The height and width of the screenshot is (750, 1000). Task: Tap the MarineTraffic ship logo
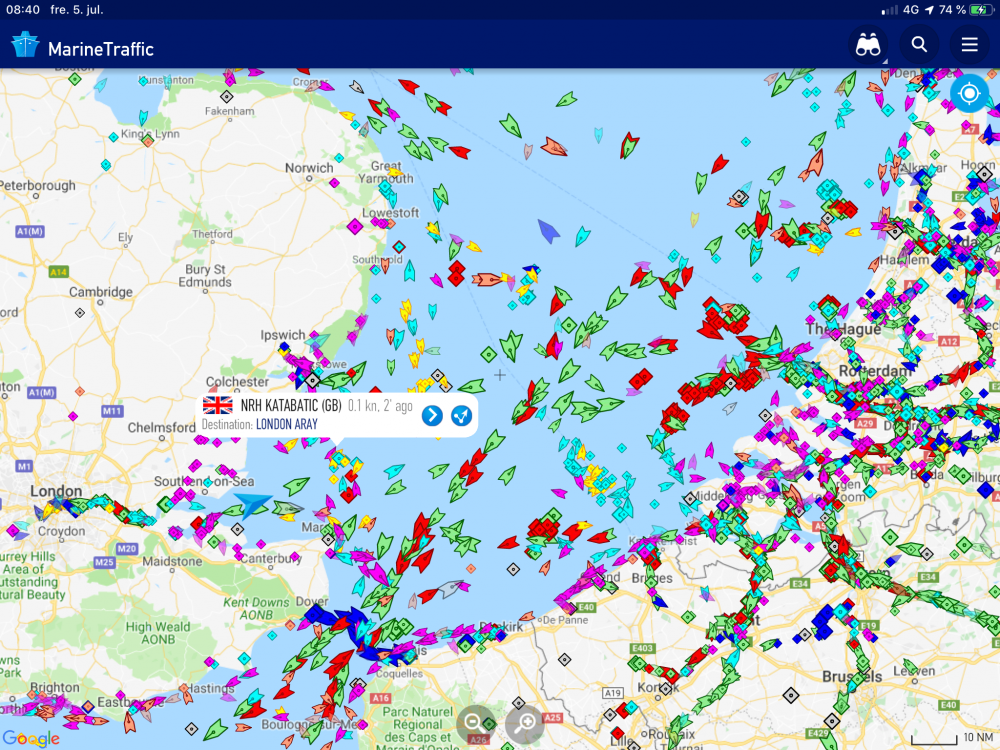pyautogui.click(x=25, y=45)
